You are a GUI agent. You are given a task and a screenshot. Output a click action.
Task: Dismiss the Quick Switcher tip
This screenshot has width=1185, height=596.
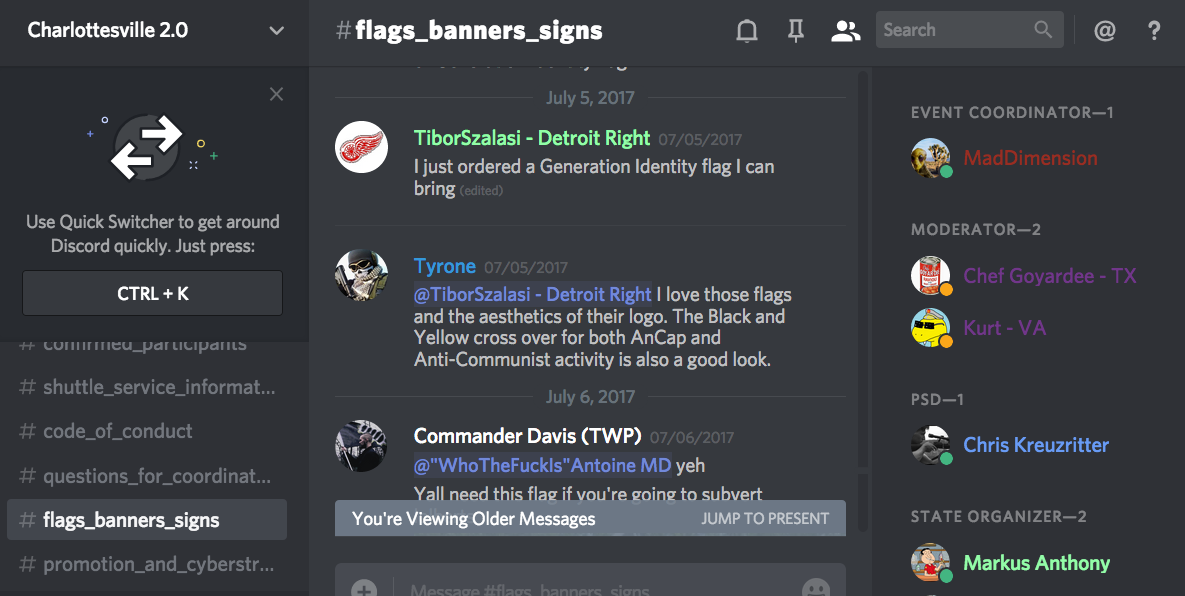click(277, 94)
